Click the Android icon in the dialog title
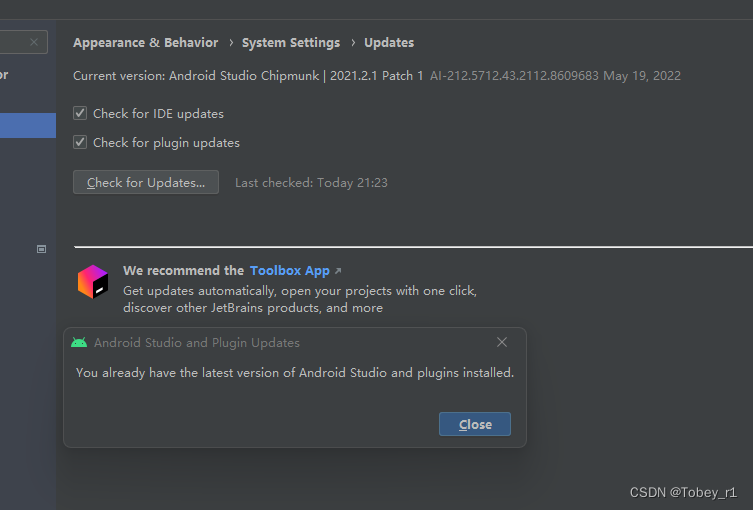The image size is (753, 510). click(x=79, y=342)
